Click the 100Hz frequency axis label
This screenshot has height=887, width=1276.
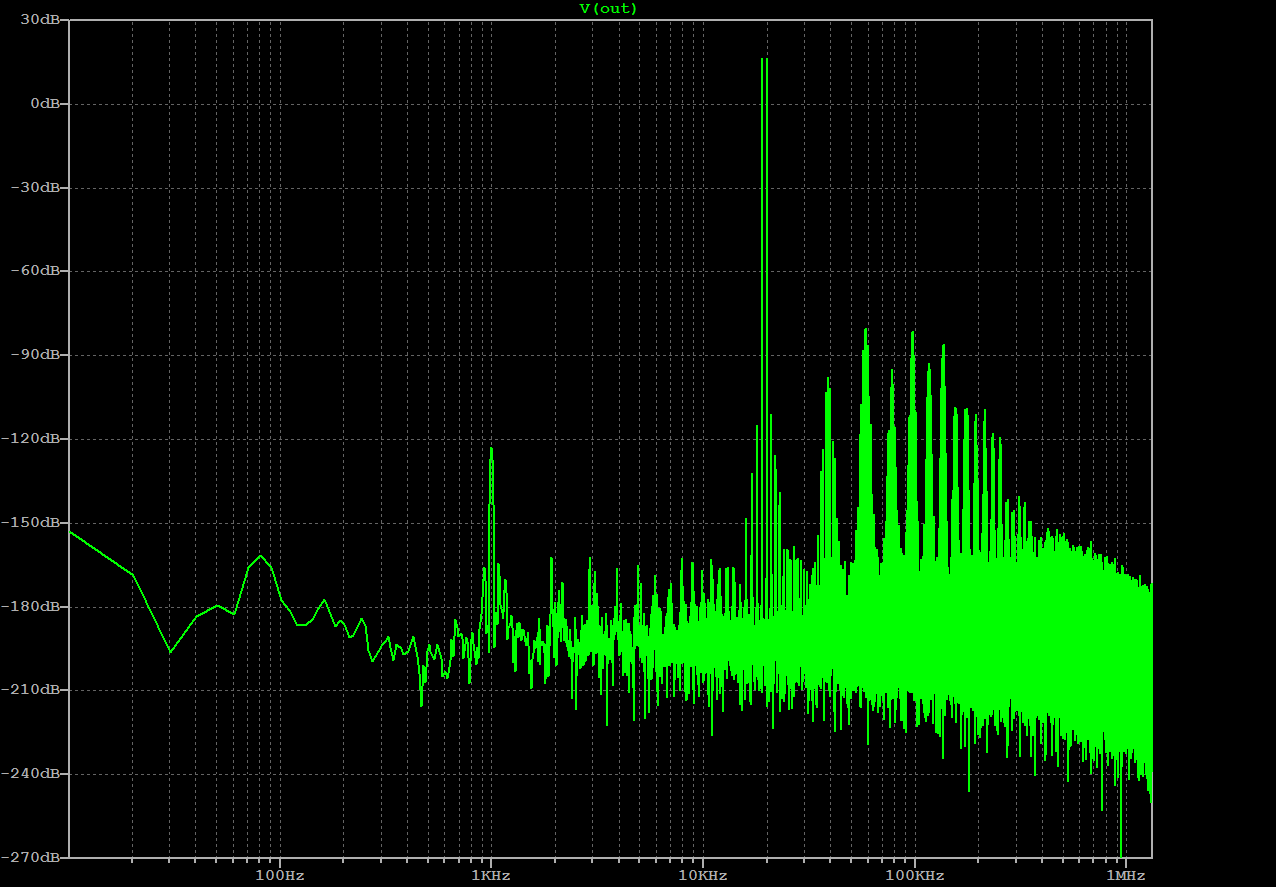click(x=280, y=875)
